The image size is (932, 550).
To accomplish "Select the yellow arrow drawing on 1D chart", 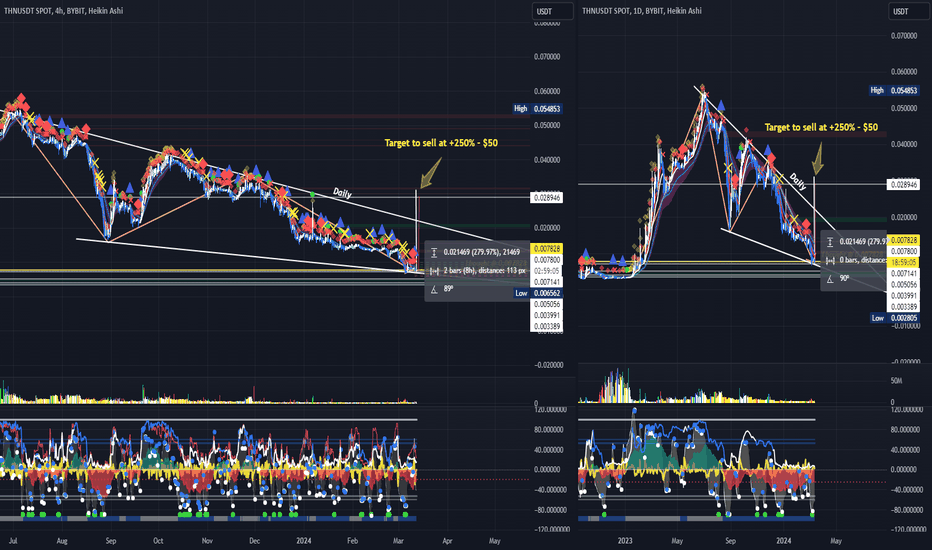I will [x=818, y=159].
